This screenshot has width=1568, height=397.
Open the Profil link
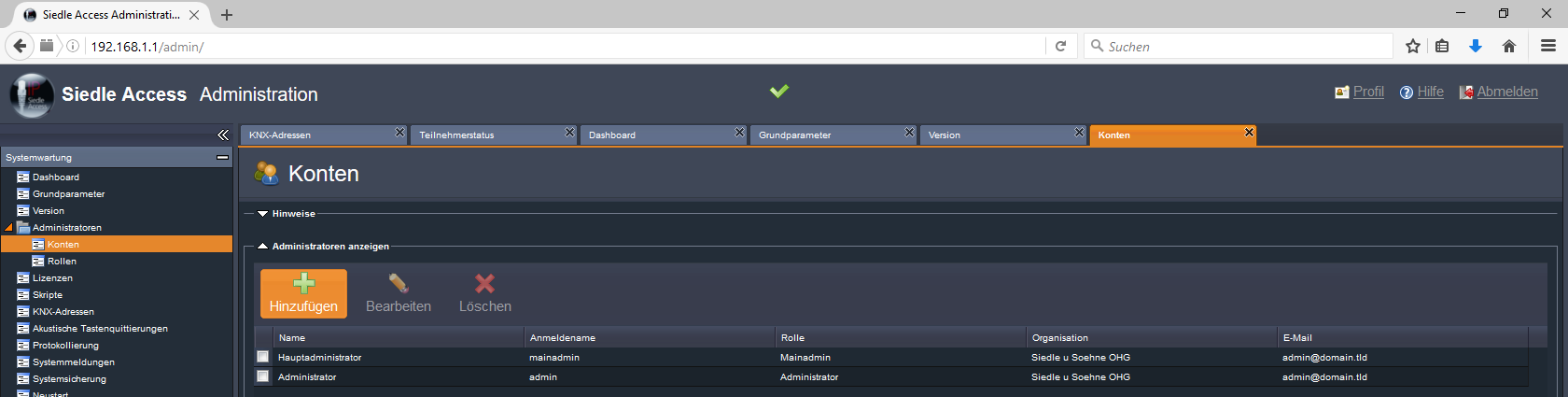tap(1368, 92)
